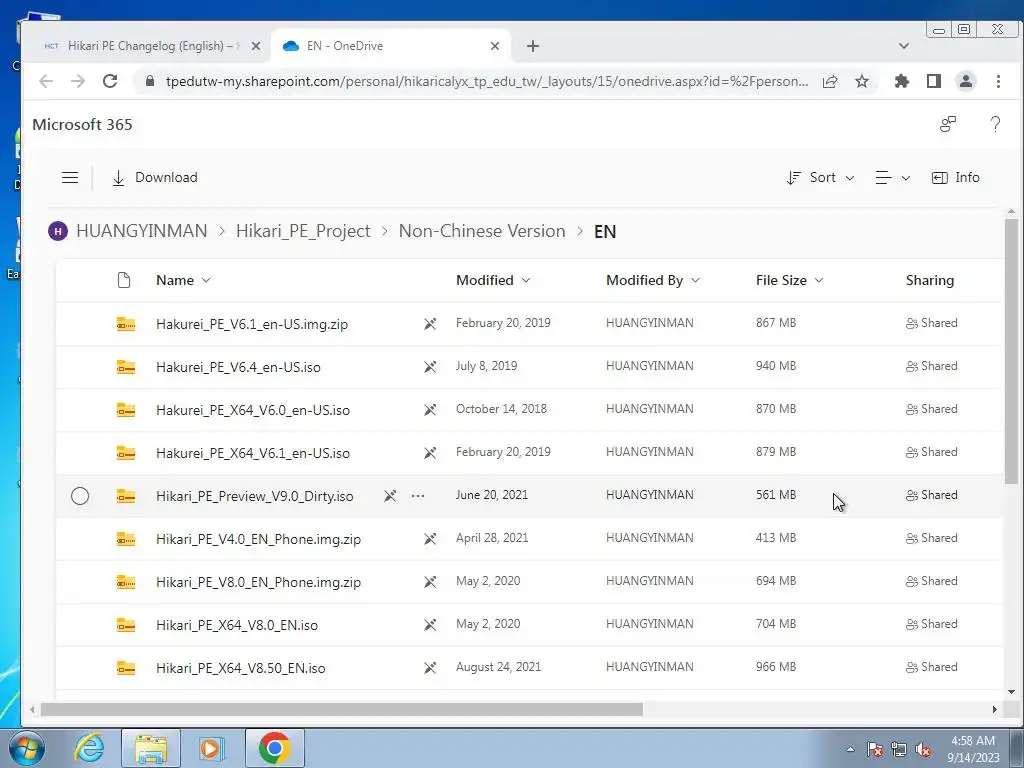Go to Non-Chinese Version breadcrumb folder
This screenshot has width=1024, height=768.
(x=482, y=231)
